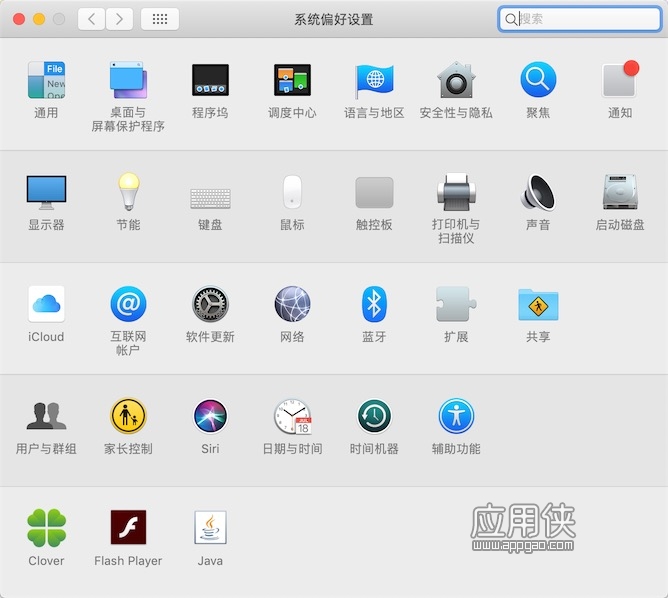668x598 pixels.
Task: Open Java preference pane
Action: click(x=210, y=527)
